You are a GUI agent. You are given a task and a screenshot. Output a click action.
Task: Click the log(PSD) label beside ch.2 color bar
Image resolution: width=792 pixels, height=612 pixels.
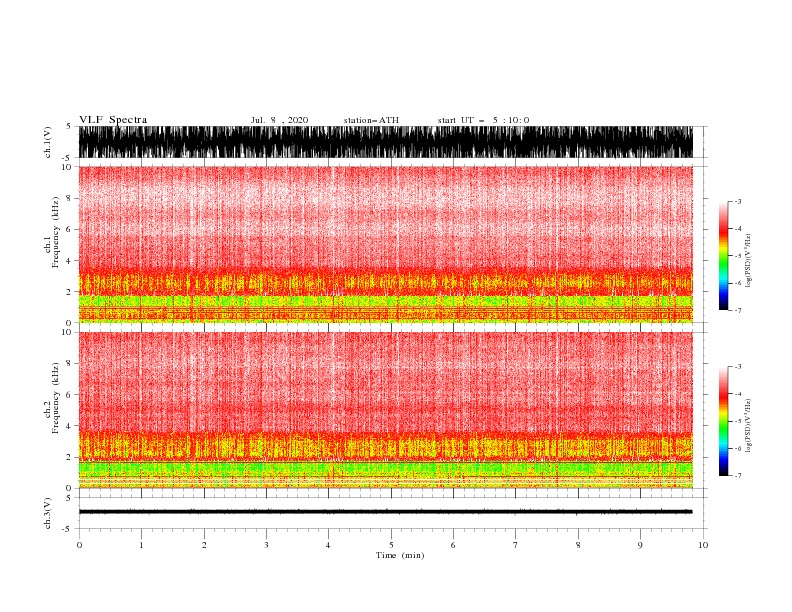point(748,425)
